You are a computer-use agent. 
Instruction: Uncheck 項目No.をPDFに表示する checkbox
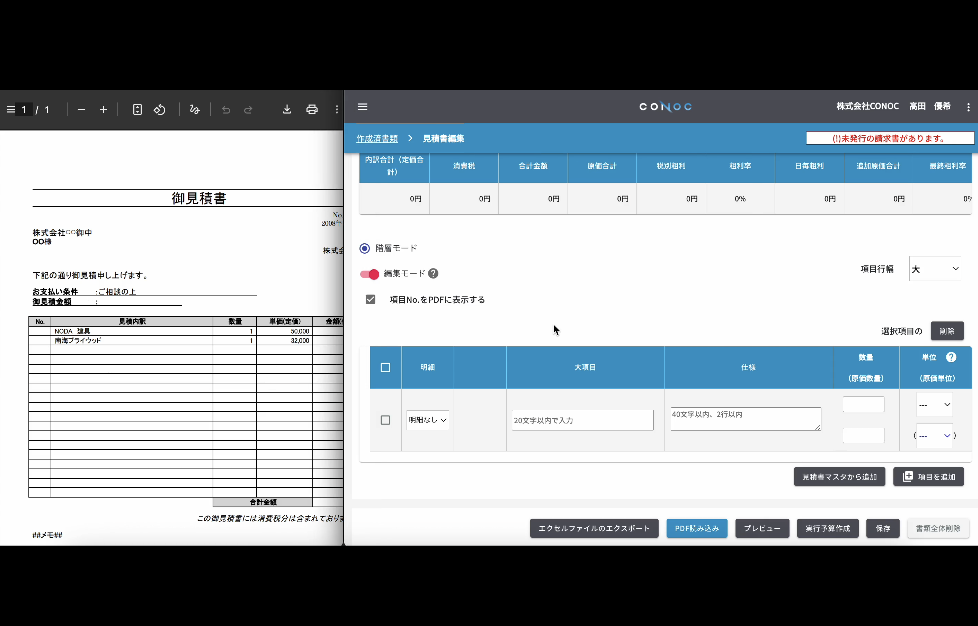[371, 299]
